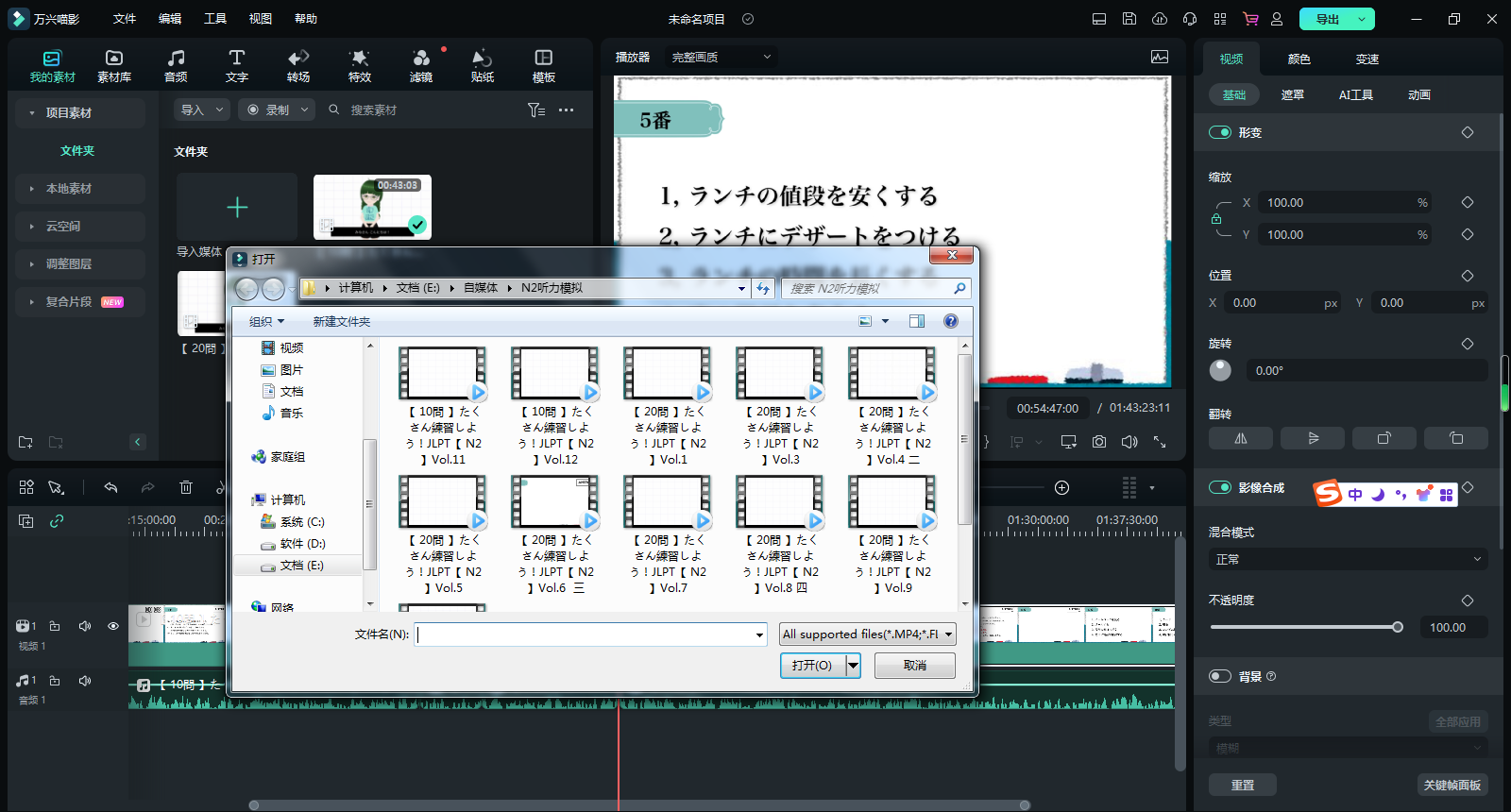The image size is (1511, 812).
Task: Open the 特效 (Effects) panel
Action: 359,65
